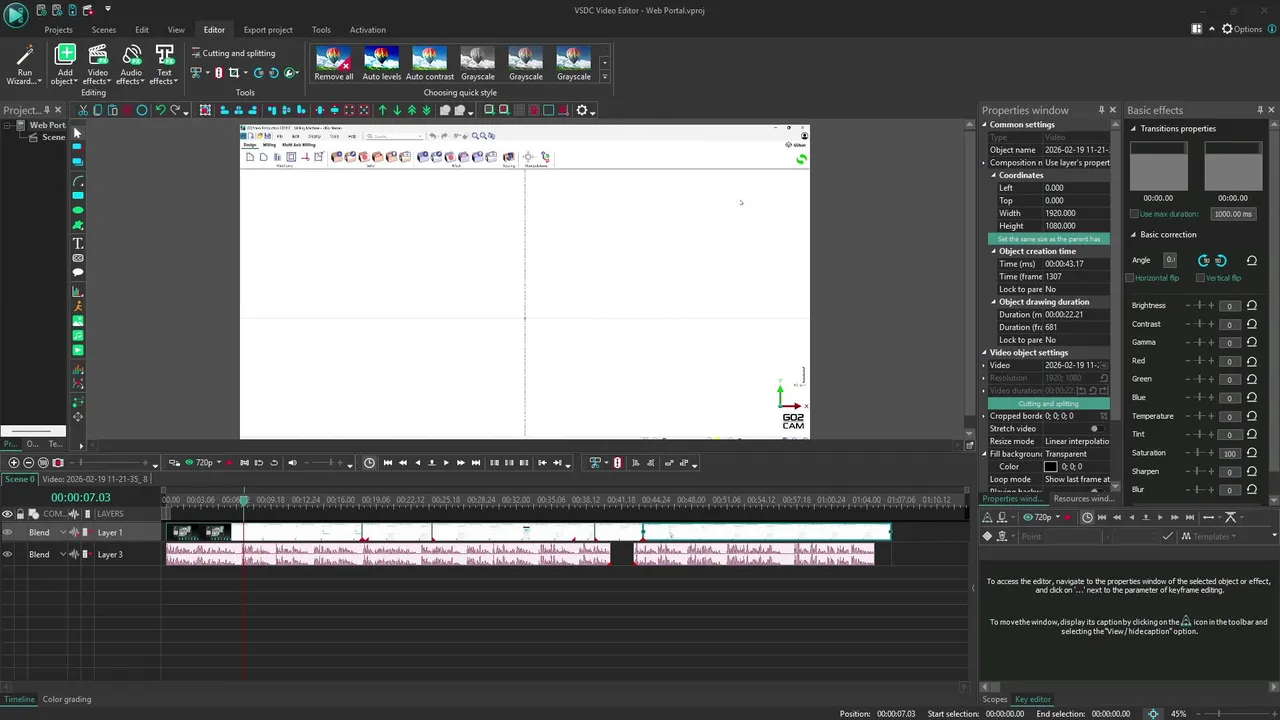The width and height of the screenshot is (1280, 720).
Task: Open the Projects menu tab
Action: pos(58,30)
